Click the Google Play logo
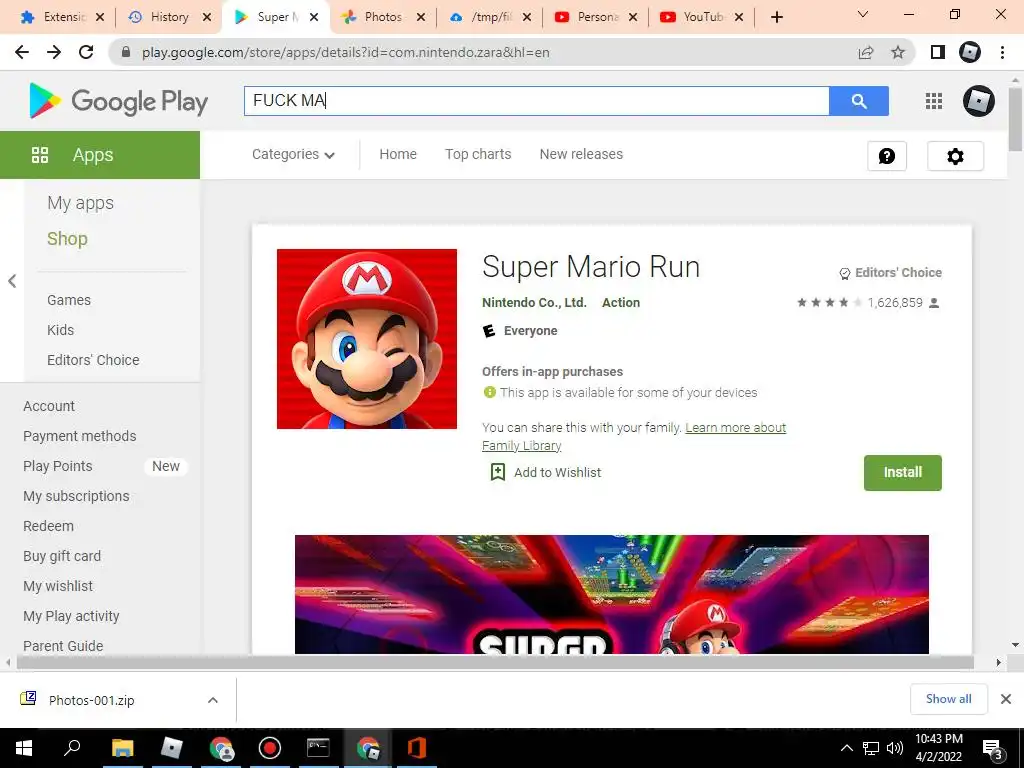The width and height of the screenshot is (1024, 768). coord(118,101)
